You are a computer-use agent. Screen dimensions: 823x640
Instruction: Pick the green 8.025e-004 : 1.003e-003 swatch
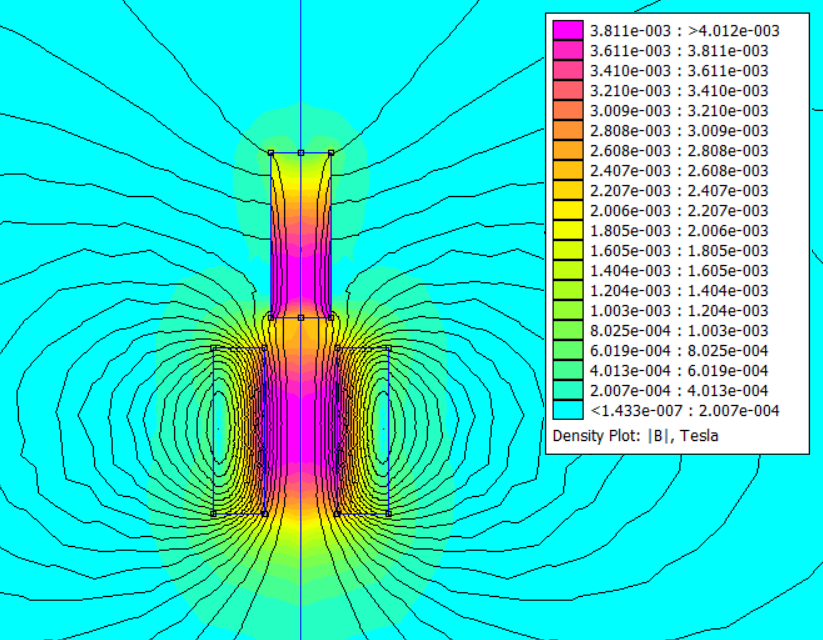(567, 330)
